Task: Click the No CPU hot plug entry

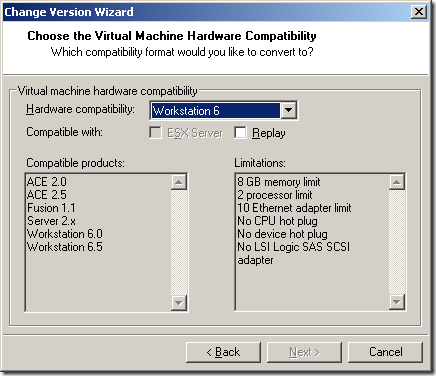Action: [x=277, y=221]
